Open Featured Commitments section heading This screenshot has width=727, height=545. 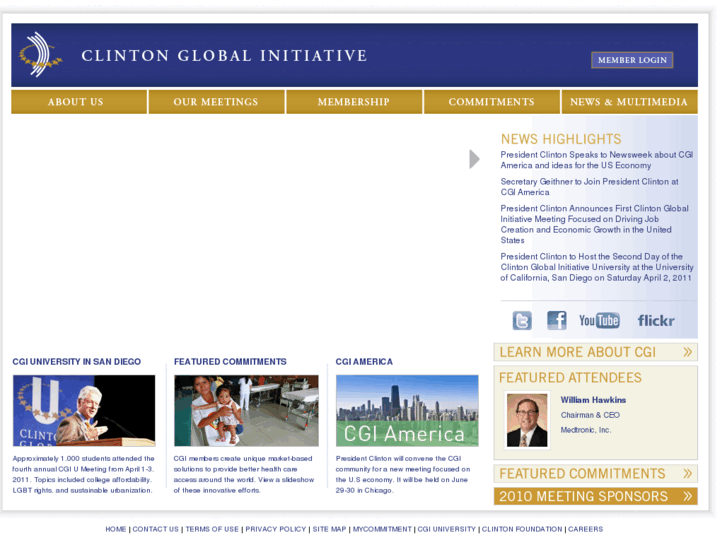(x=230, y=362)
